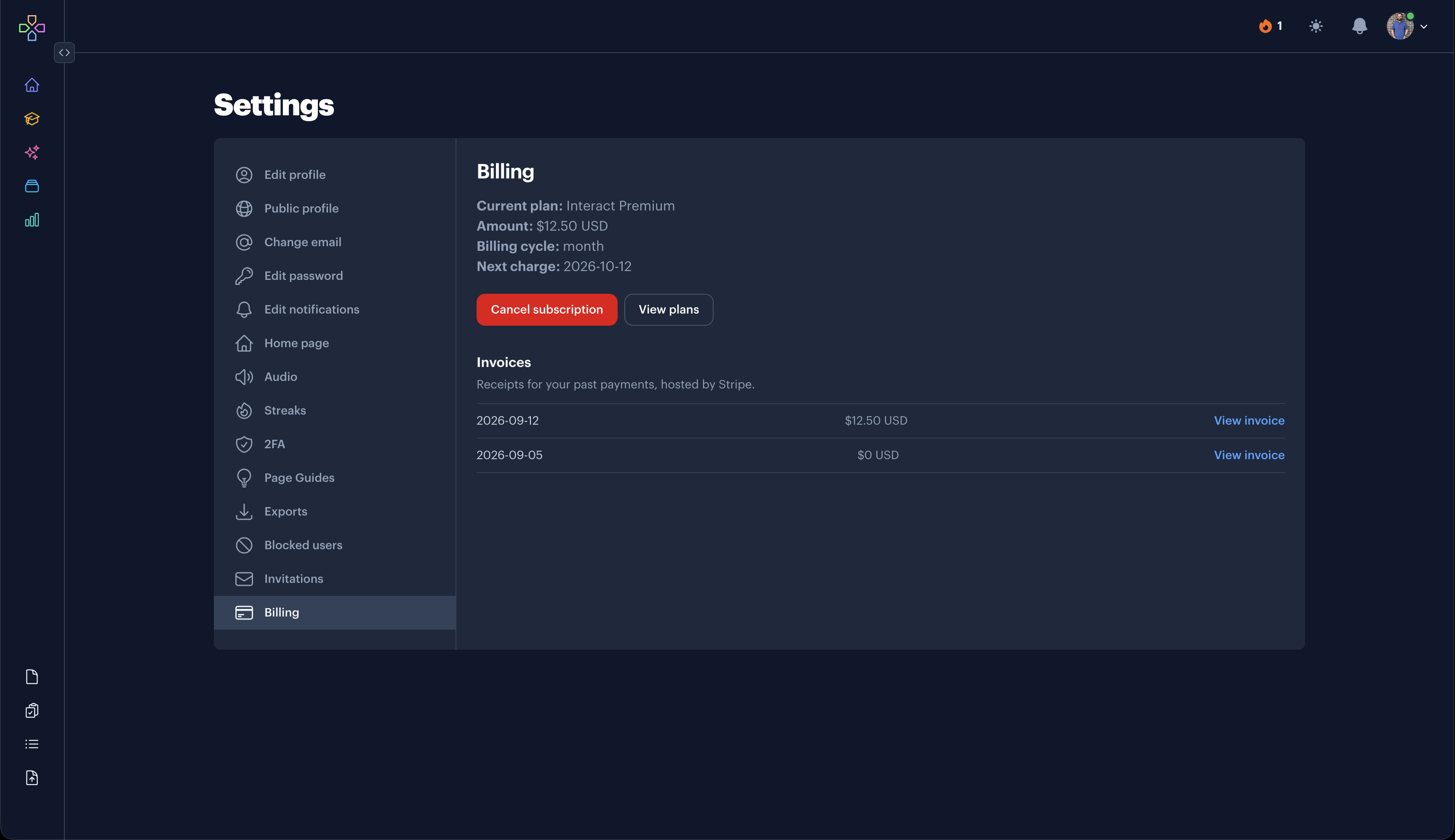Image resolution: width=1455 pixels, height=840 pixels.
Task: Open Invitations settings
Action: click(335, 579)
